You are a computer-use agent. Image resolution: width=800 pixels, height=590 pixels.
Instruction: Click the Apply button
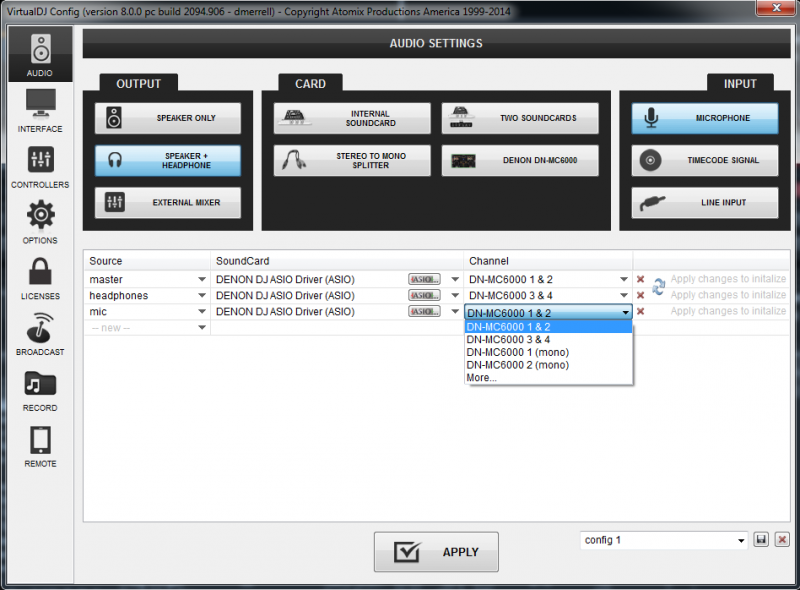coord(436,552)
